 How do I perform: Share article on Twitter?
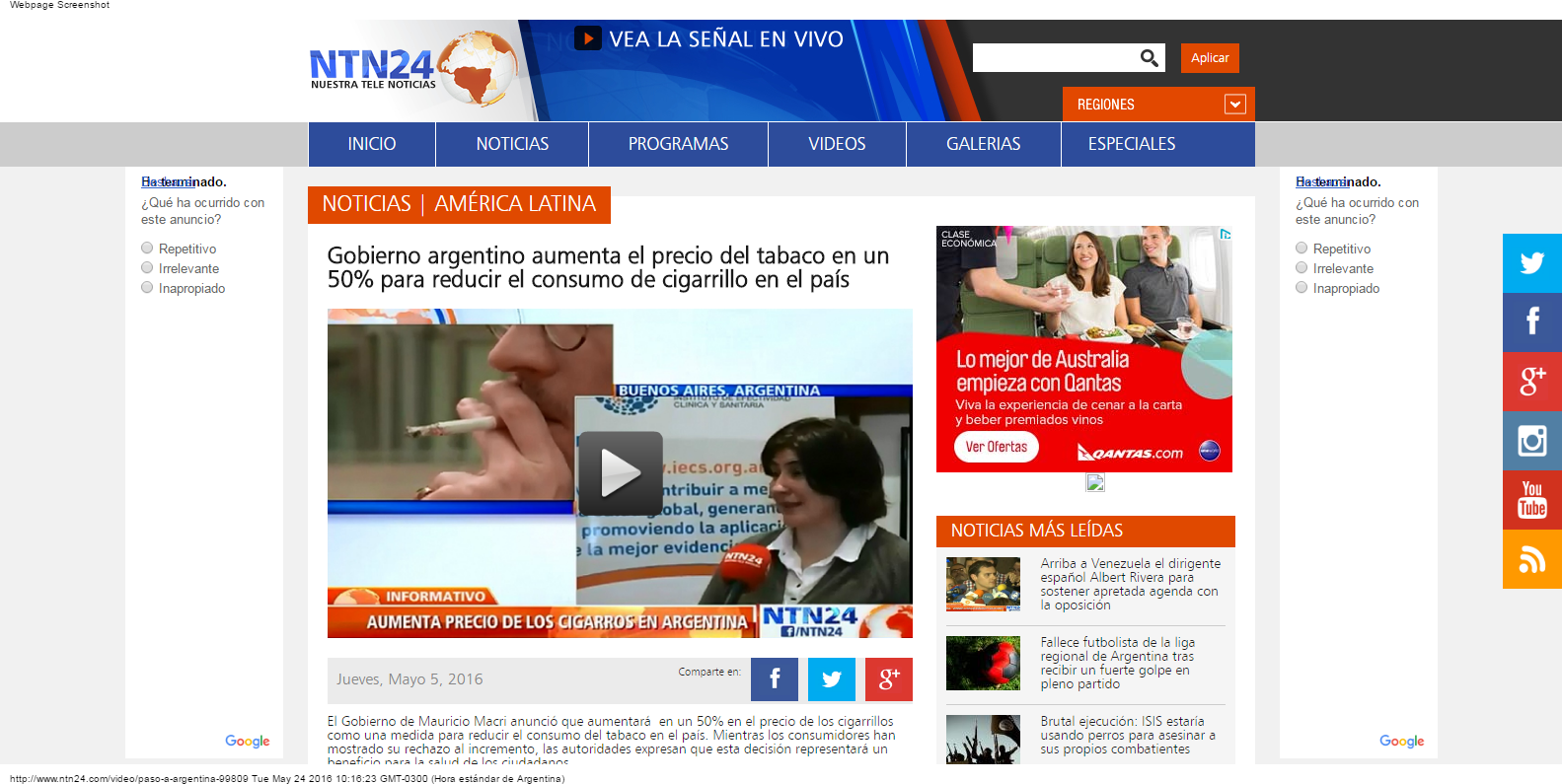[832, 679]
